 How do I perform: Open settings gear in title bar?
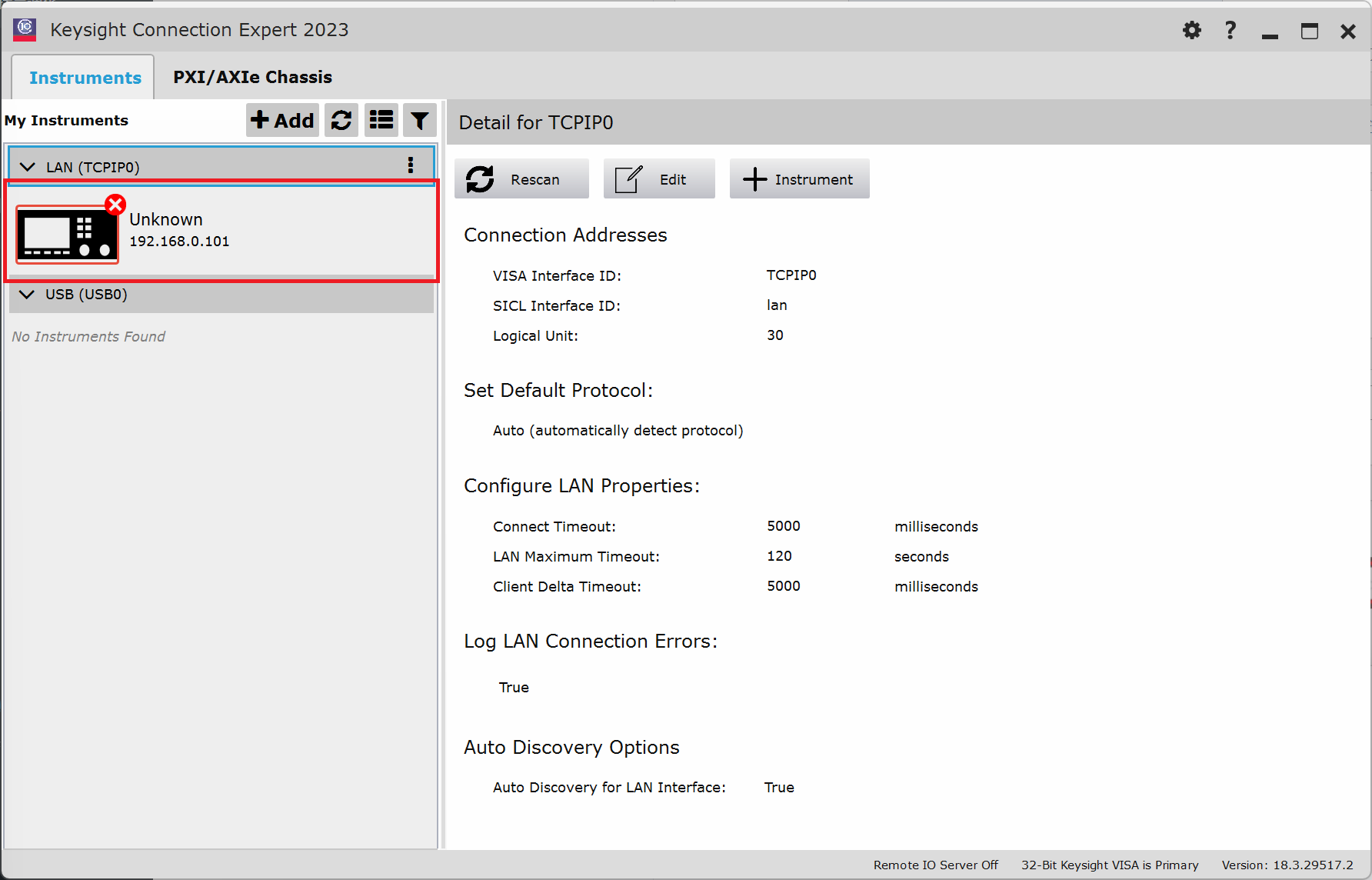1192,31
